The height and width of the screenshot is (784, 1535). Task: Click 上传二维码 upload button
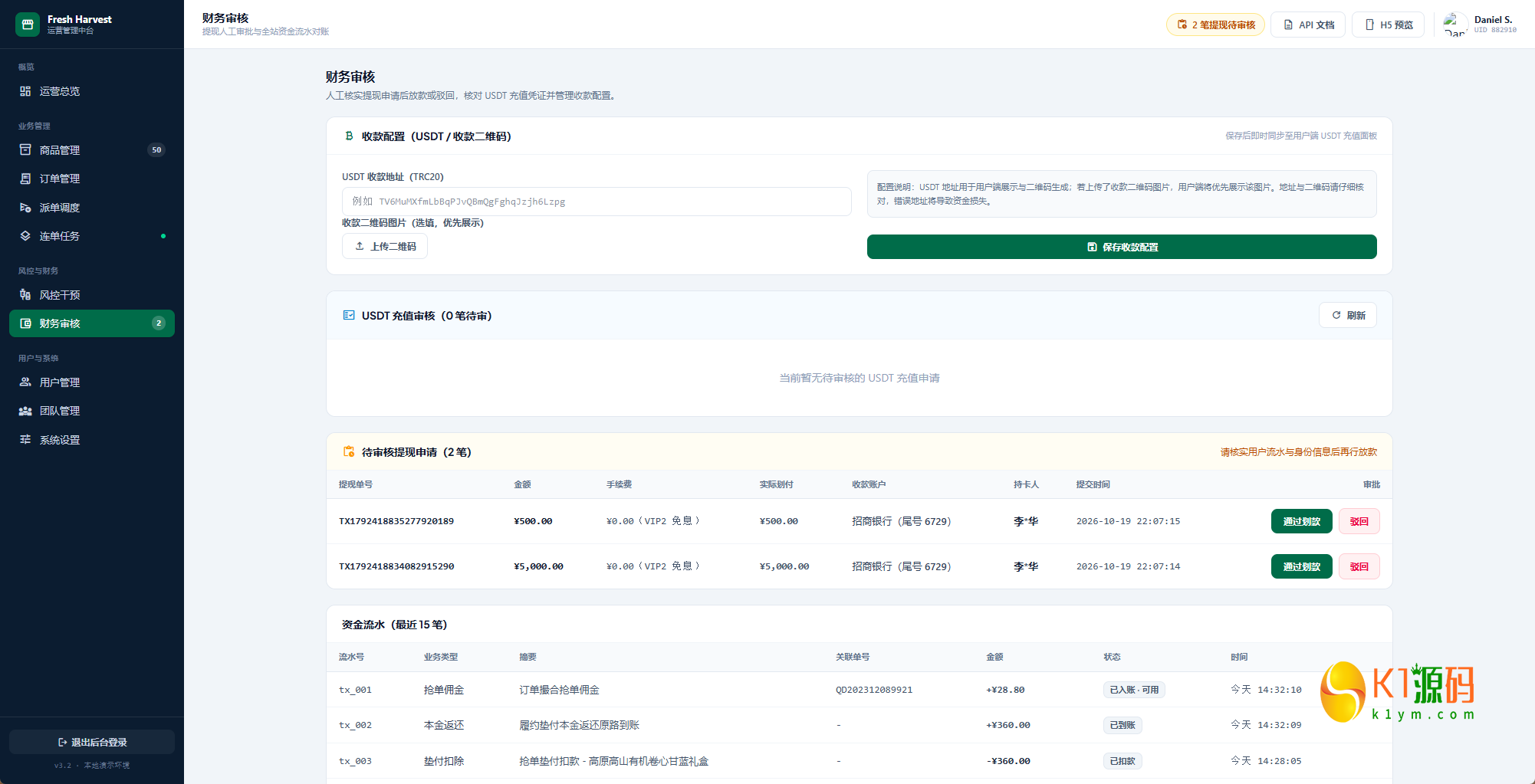(x=385, y=247)
